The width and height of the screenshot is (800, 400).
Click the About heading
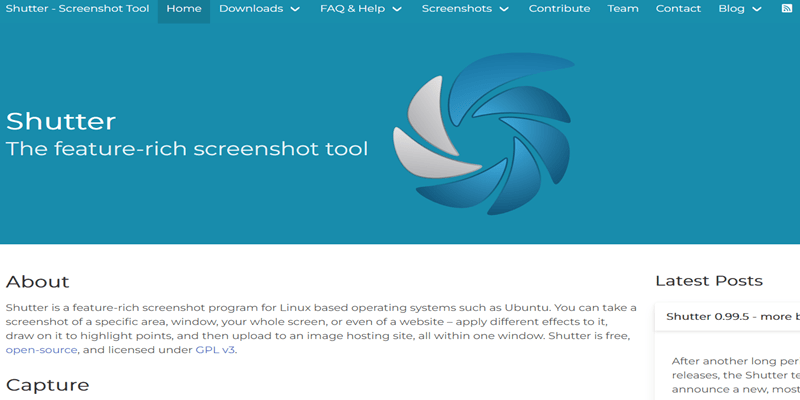37,282
